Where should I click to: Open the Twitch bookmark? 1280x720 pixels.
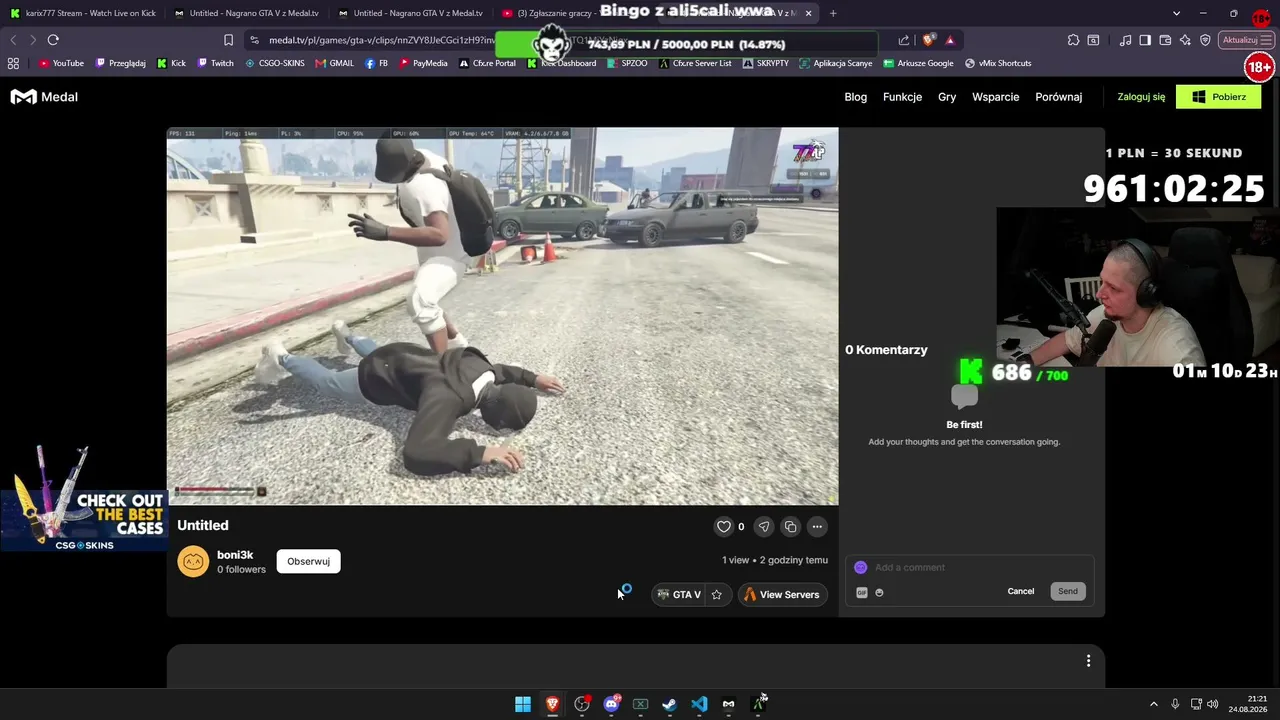coord(216,63)
